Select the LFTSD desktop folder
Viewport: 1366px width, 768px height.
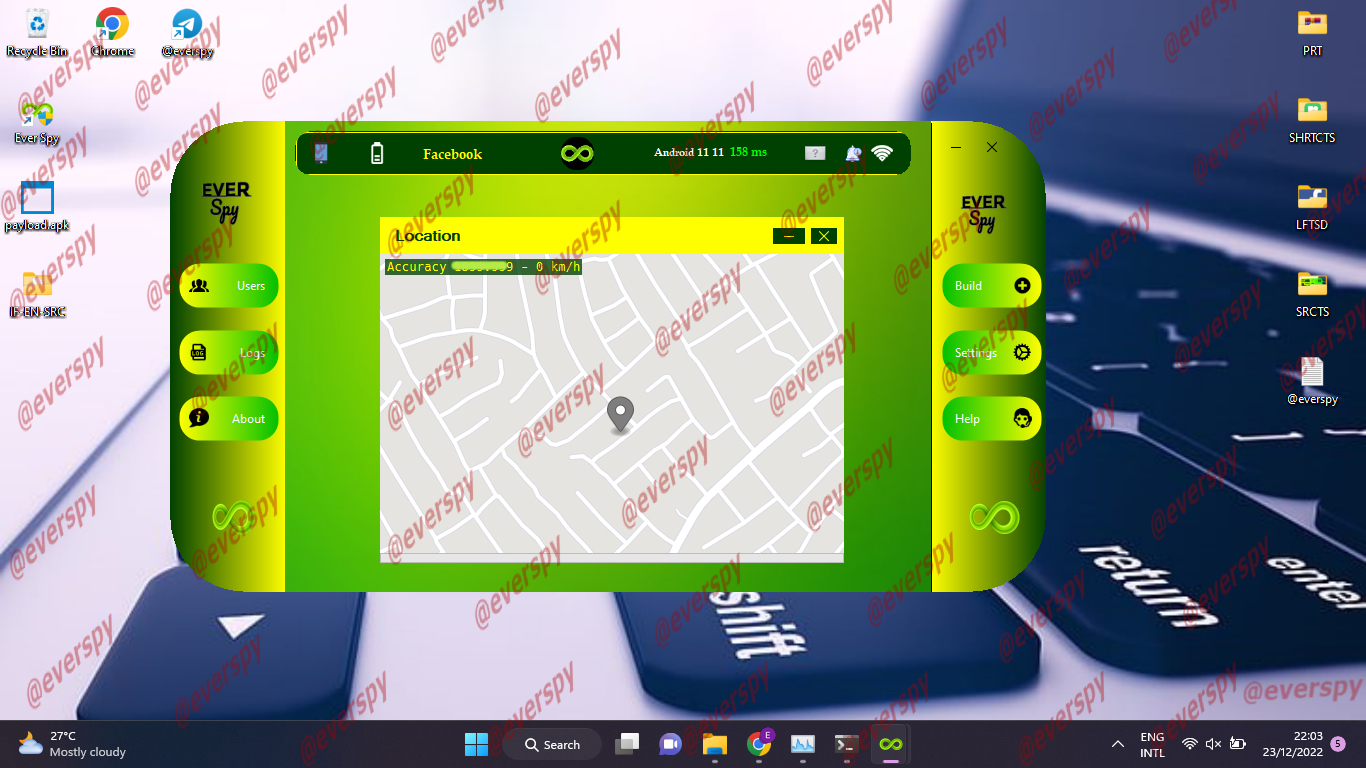pos(1312,206)
